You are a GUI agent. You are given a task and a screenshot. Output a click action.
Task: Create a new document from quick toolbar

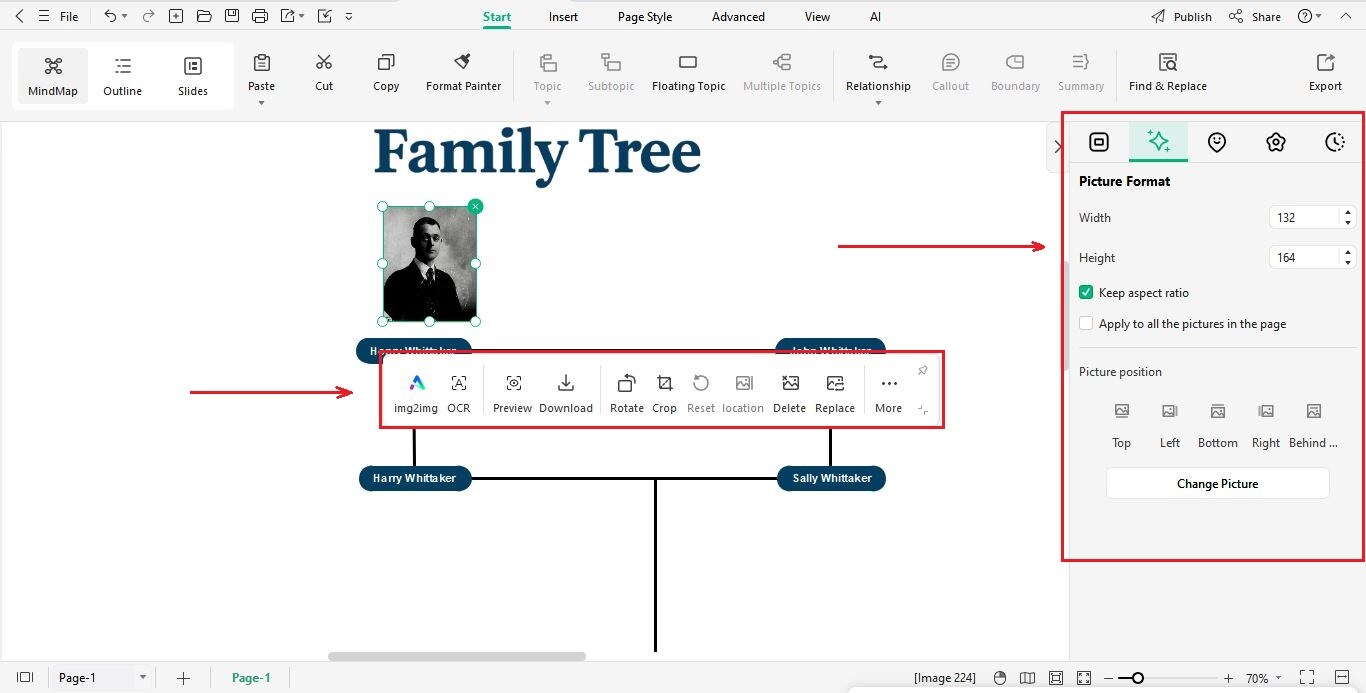[x=176, y=16]
